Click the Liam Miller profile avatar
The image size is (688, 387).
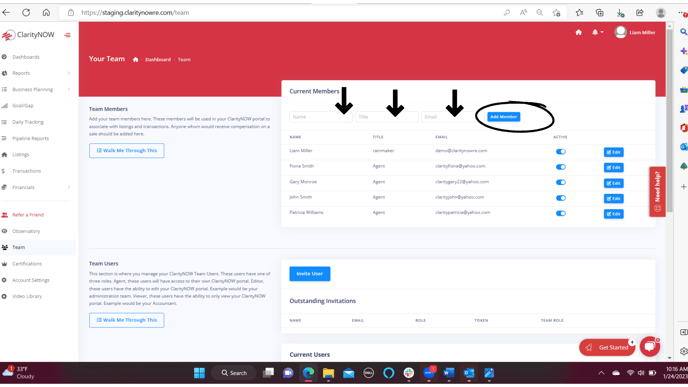pos(620,32)
